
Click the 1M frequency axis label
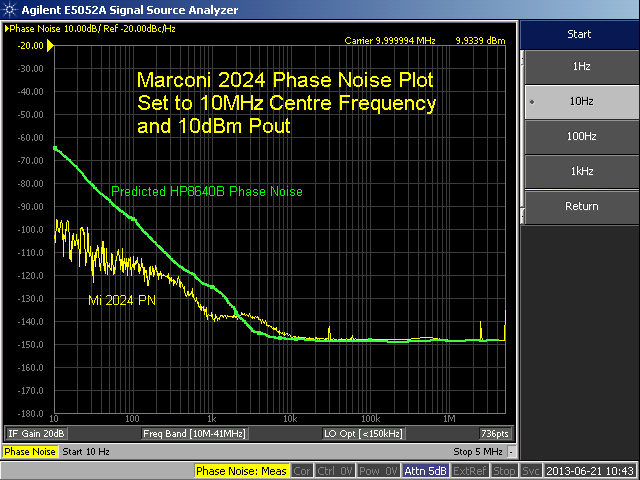tap(449, 419)
